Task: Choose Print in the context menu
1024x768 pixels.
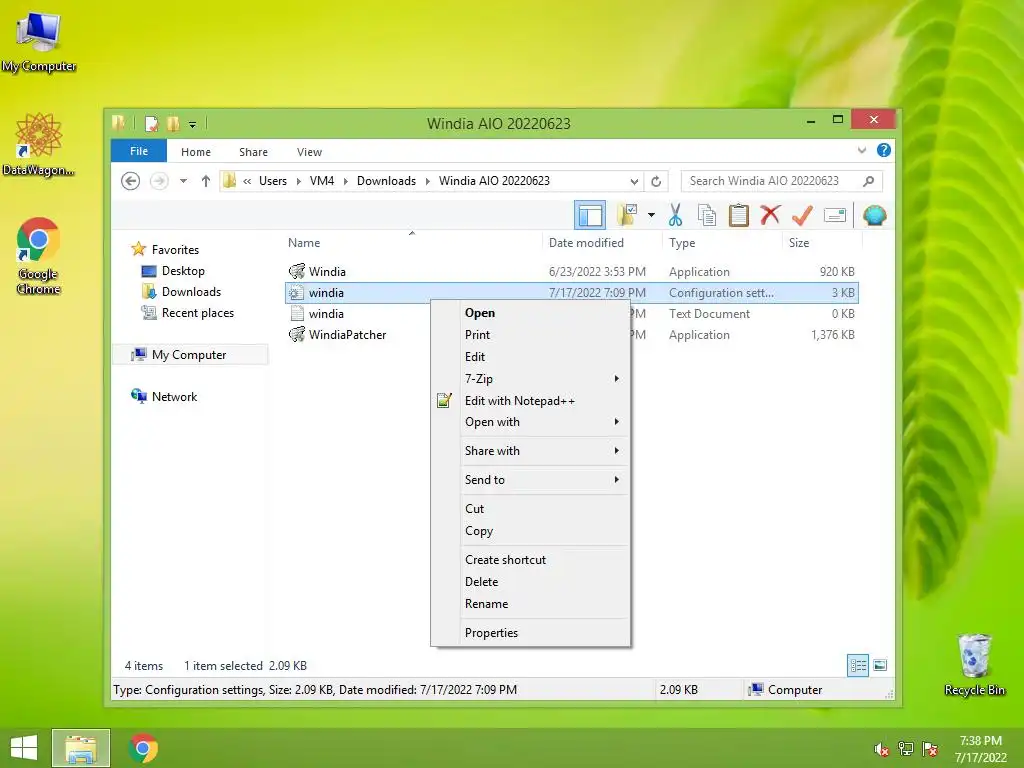Action: tap(530, 334)
